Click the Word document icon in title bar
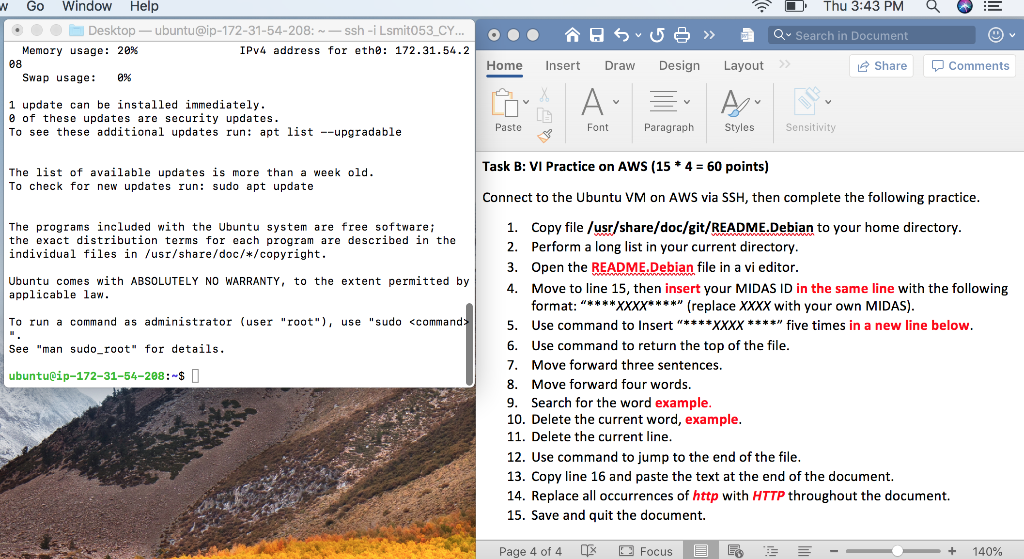Screen dimensions: 1024x559 [x=747, y=35]
